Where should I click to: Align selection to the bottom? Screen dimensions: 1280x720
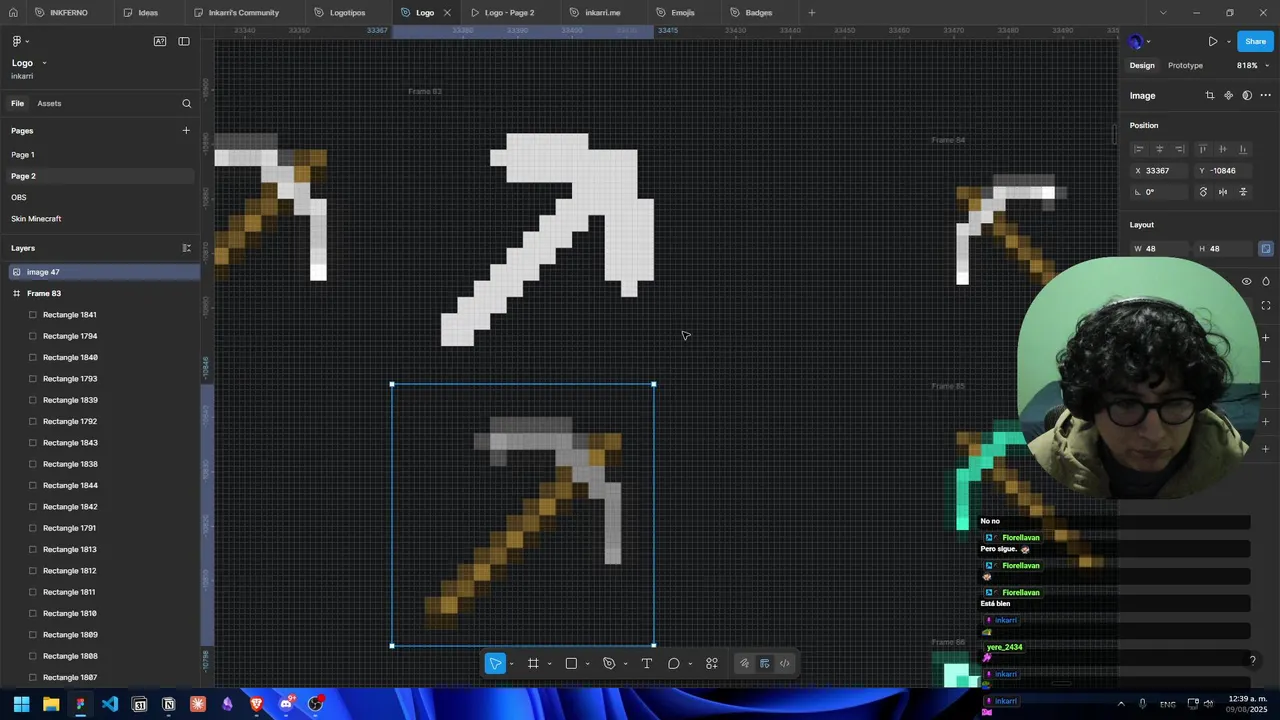1243,149
